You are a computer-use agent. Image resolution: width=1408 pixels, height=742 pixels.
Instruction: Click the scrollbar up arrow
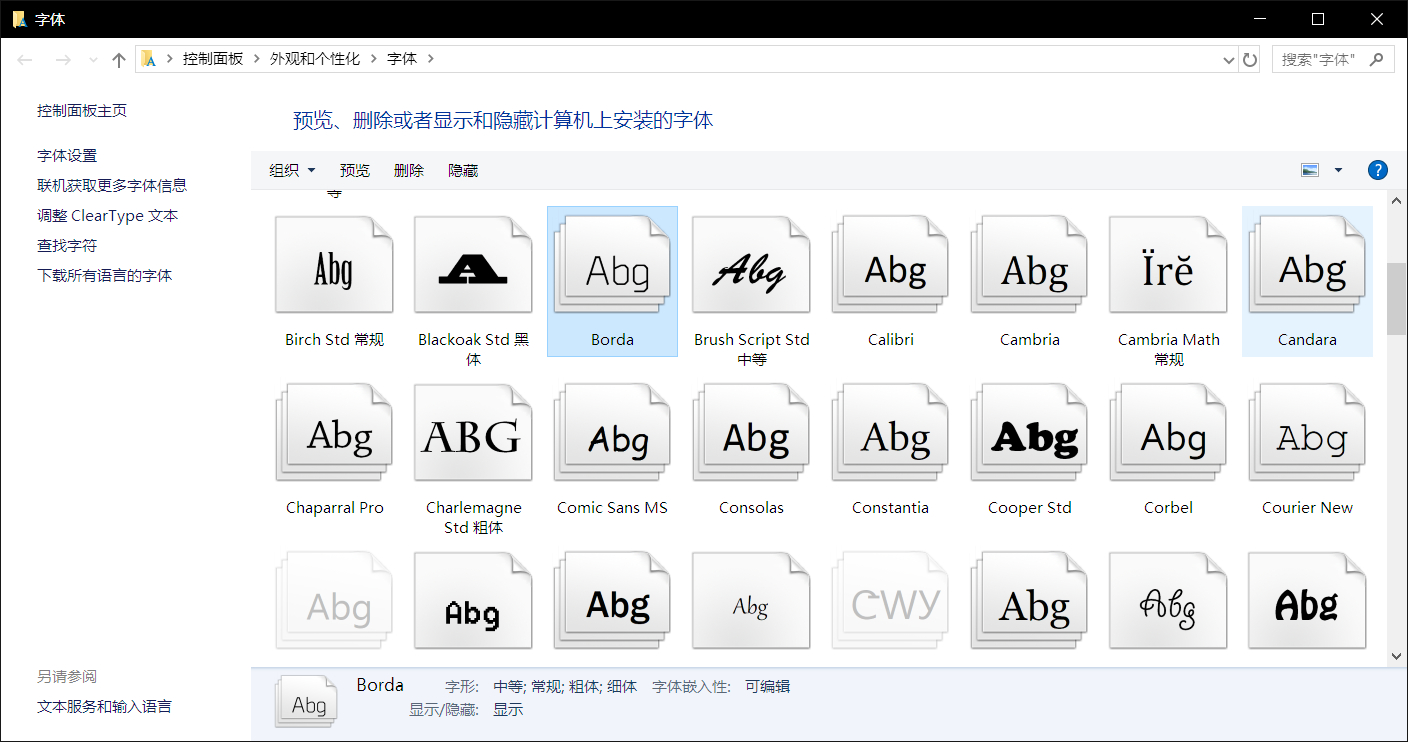click(x=1396, y=201)
